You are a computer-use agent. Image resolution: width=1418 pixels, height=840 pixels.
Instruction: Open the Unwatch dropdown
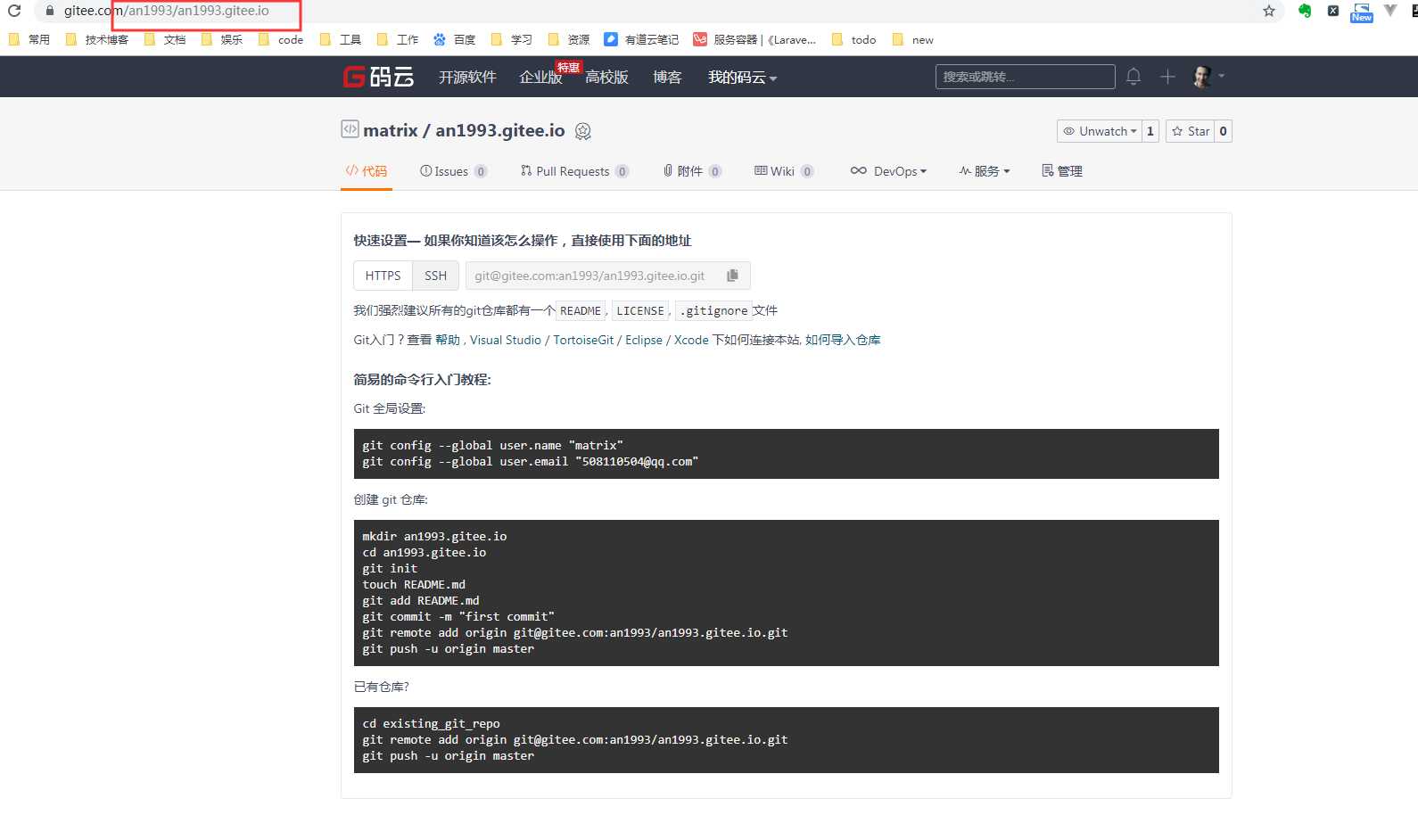coord(1100,131)
